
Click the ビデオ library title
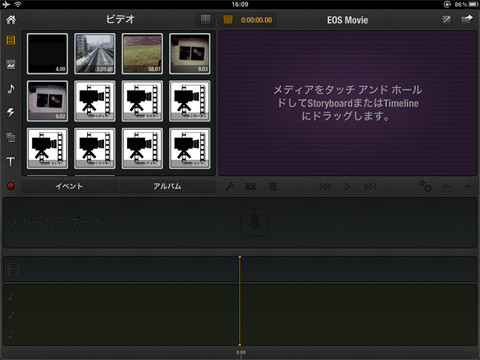pyautogui.click(x=120, y=19)
